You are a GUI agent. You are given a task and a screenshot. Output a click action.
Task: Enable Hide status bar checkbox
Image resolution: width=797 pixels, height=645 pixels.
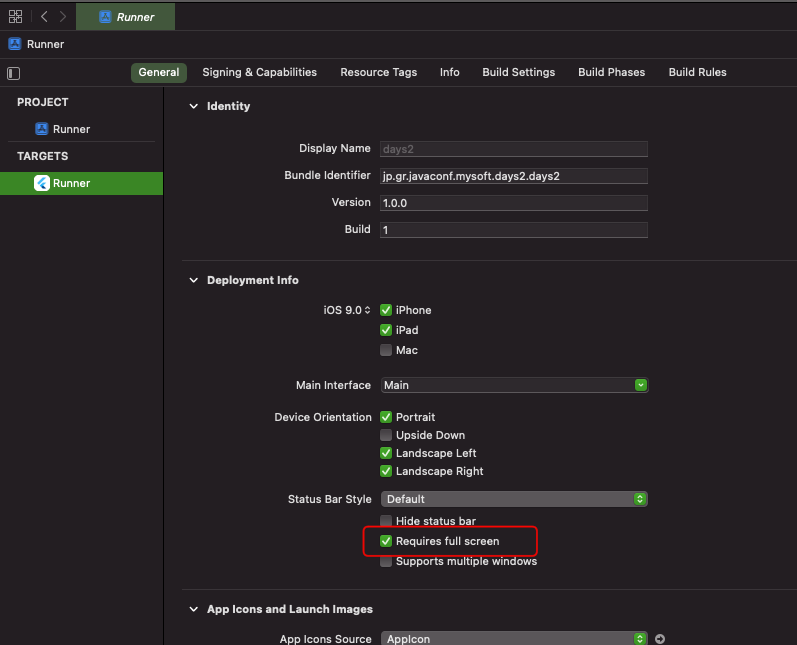[x=386, y=520]
